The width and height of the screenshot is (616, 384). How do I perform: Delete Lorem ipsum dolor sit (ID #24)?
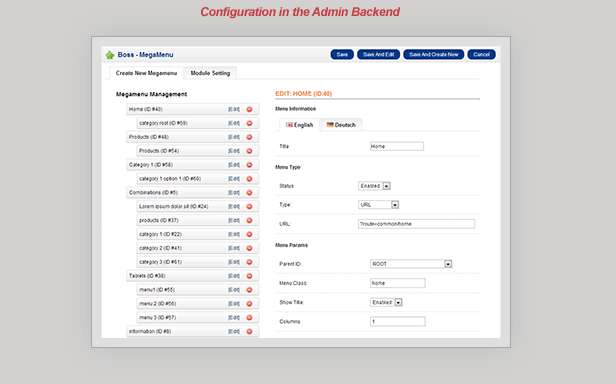click(249, 206)
